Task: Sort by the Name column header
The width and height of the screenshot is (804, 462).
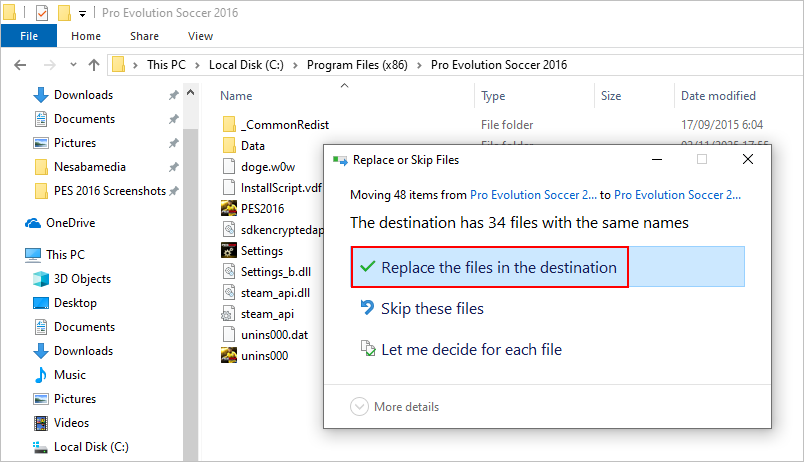Action: click(236, 96)
